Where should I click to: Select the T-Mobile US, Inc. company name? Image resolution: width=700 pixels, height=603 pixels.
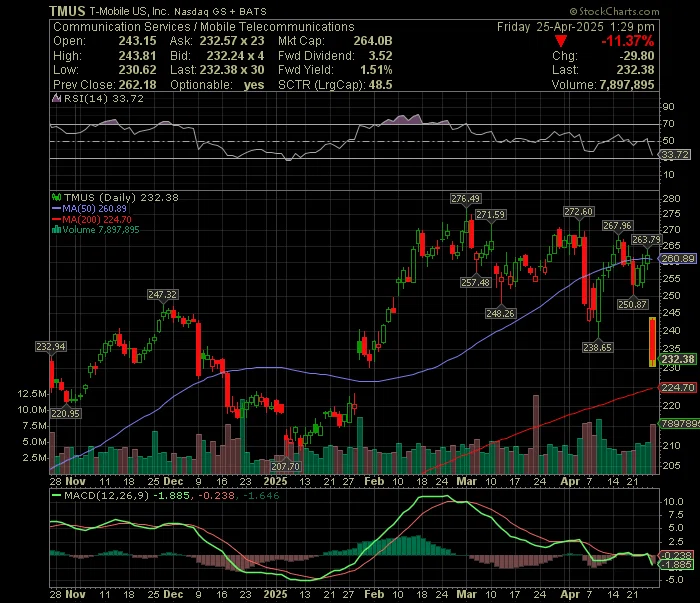(x=129, y=12)
